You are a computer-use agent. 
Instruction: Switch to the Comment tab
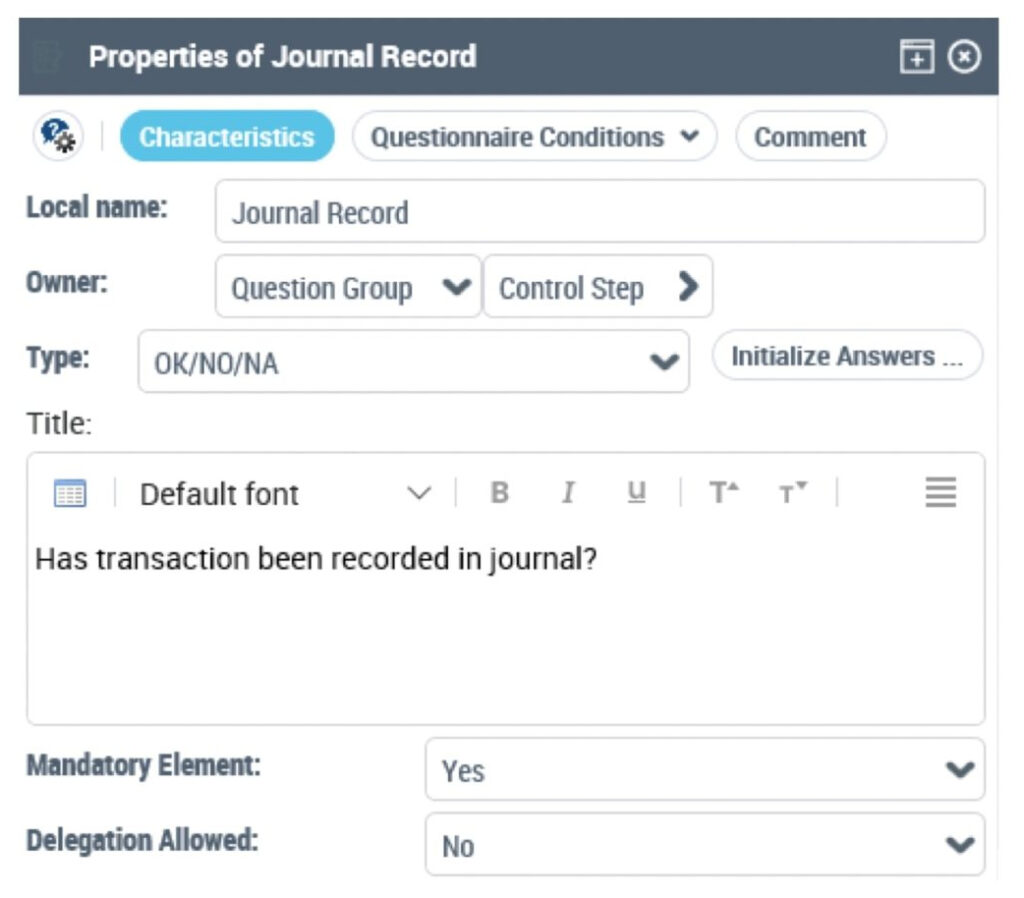(810, 137)
